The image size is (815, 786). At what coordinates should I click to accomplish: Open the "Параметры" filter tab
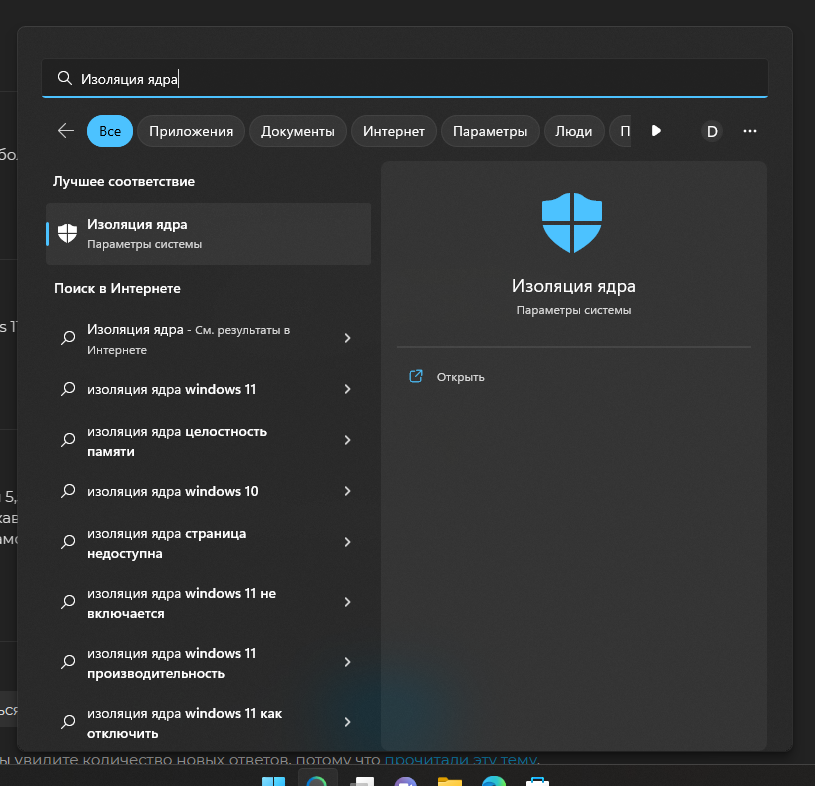click(490, 131)
